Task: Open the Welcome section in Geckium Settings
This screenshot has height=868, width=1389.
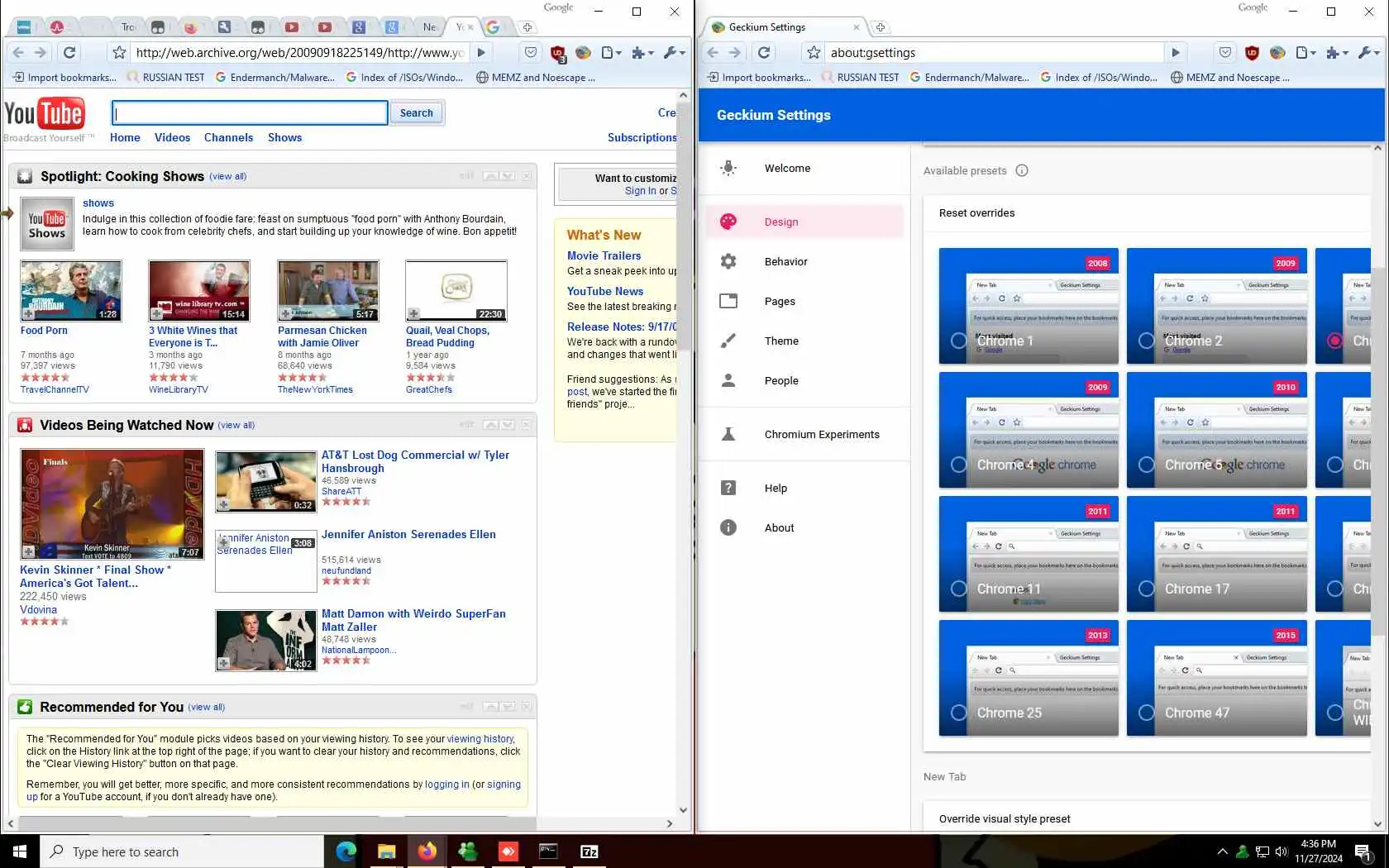Action: coord(804,168)
